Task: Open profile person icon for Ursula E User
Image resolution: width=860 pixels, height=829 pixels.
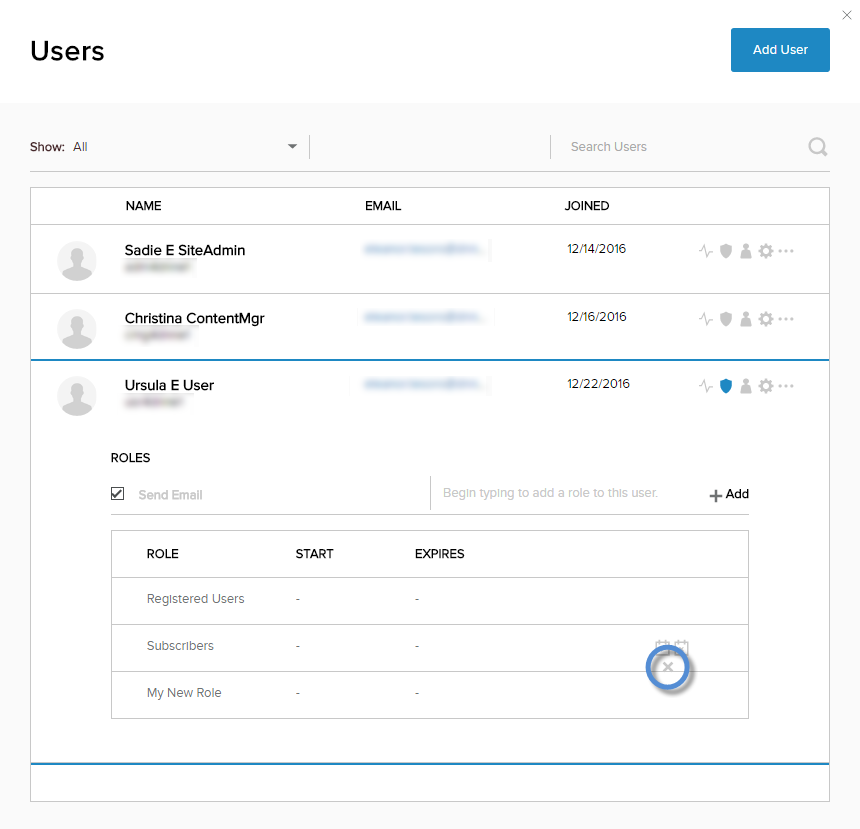Action: click(x=745, y=386)
